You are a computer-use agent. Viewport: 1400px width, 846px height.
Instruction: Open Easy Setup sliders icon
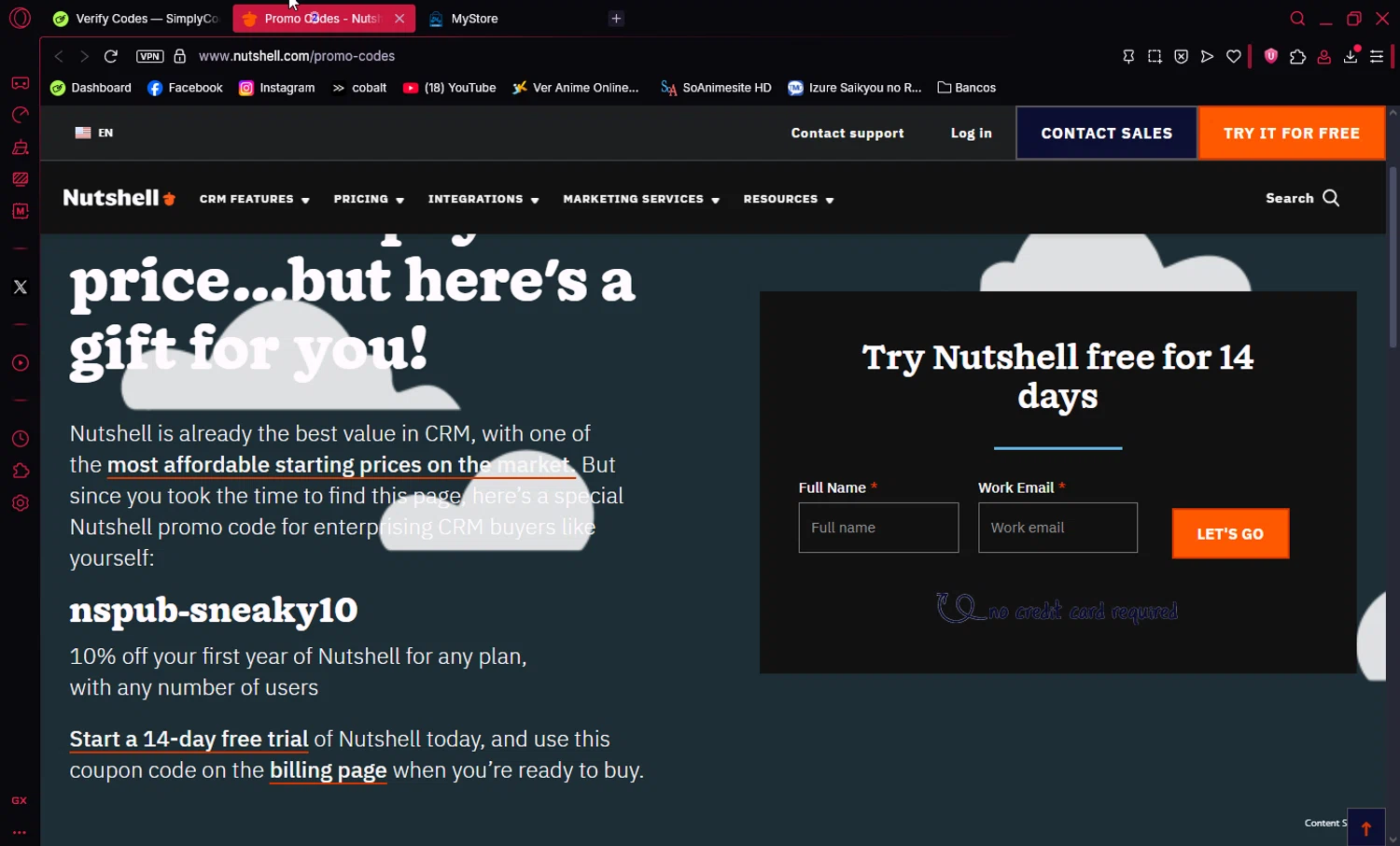point(1377,56)
